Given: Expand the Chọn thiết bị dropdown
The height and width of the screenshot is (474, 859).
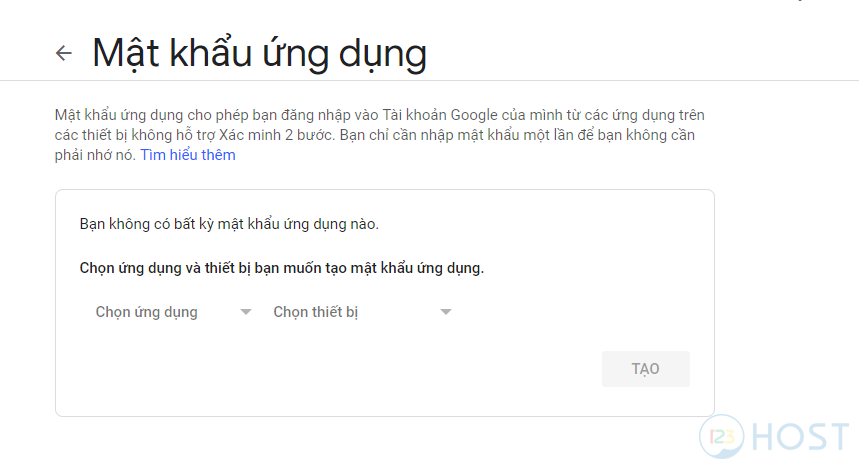Looking at the screenshot, I should (x=316, y=312).
